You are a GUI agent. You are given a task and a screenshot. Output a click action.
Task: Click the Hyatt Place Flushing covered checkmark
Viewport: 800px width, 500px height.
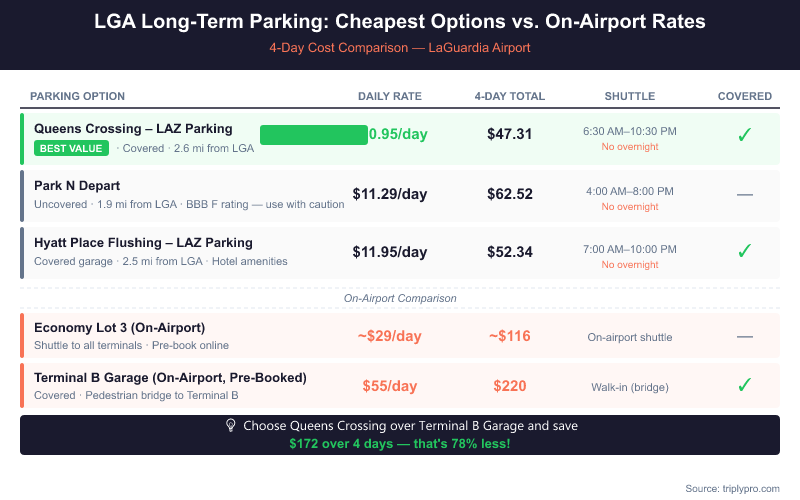pos(744,251)
